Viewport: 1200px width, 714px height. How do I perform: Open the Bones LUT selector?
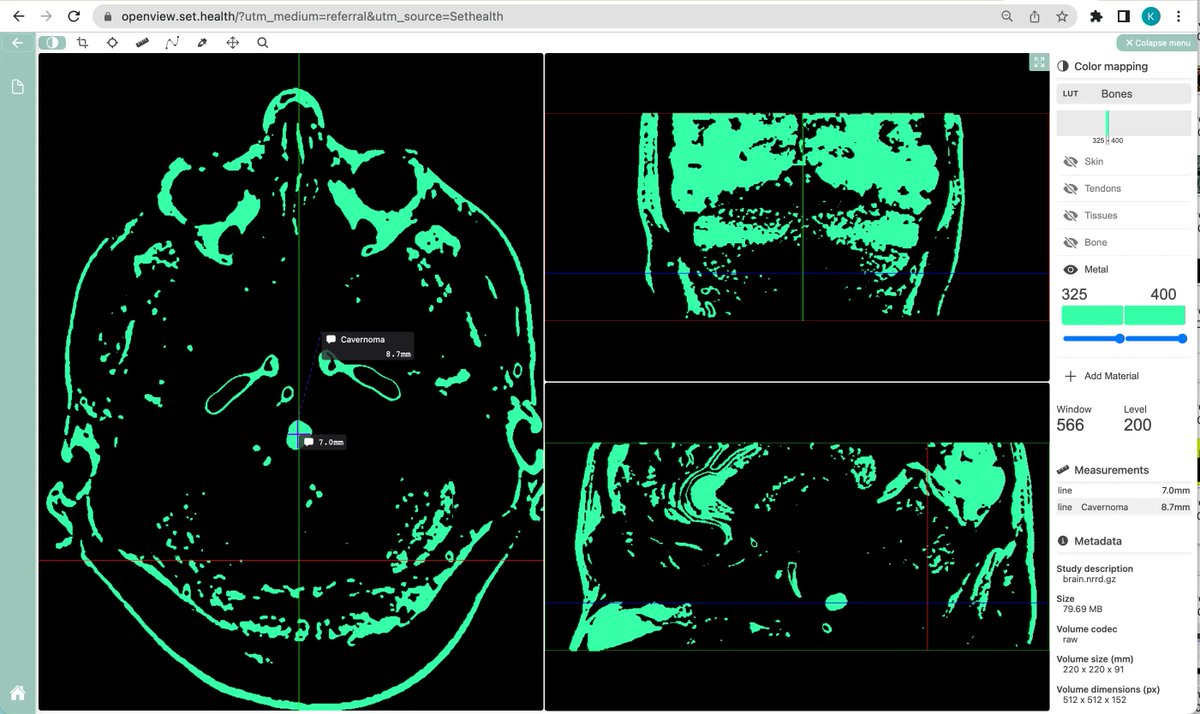pyautogui.click(x=1123, y=93)
